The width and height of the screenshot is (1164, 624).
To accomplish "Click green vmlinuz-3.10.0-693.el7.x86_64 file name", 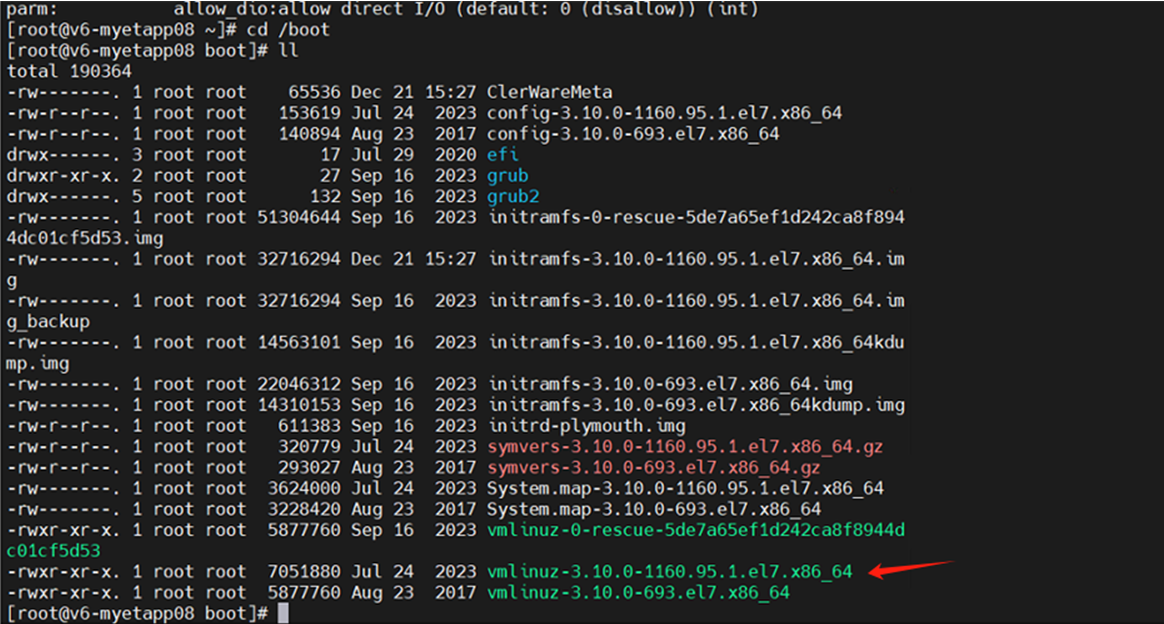I will pyautogui.click(x=638, y=592).
